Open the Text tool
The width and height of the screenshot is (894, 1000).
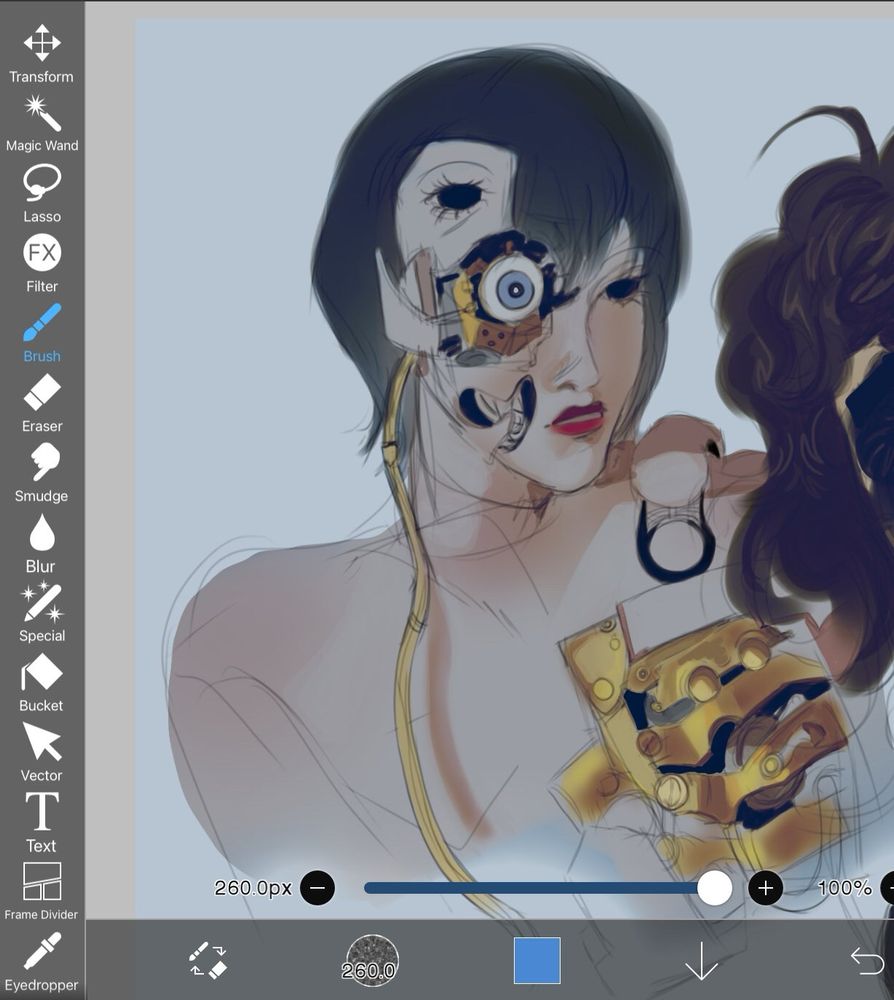pos(41,822)
